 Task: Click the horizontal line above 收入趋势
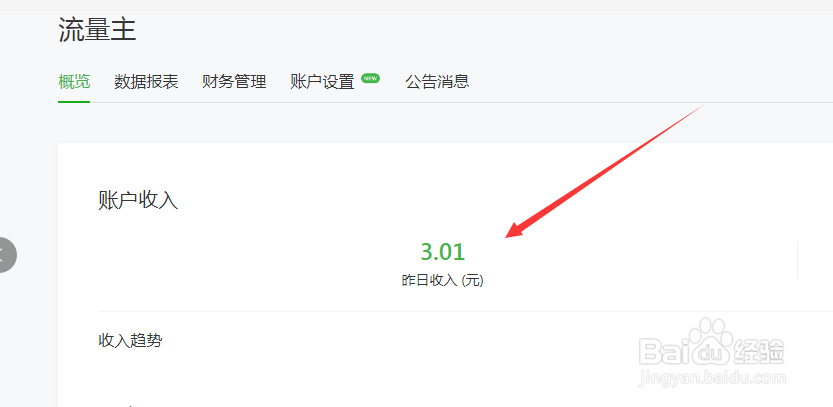click(x=465, y=312)
